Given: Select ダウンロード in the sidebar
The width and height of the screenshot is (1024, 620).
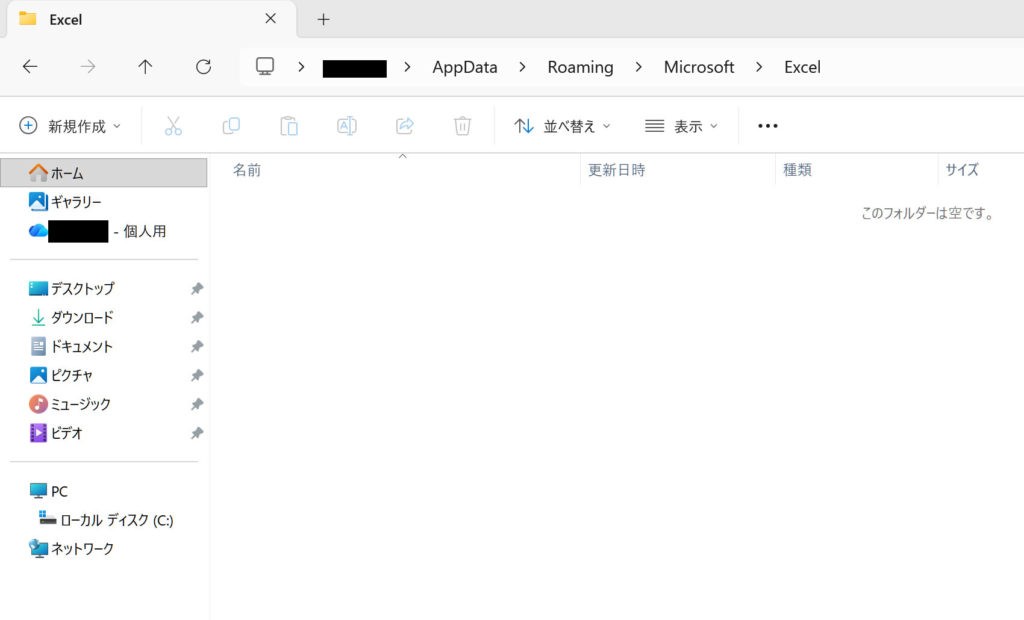Looking at the screenshot, I should tap(82, 317).
